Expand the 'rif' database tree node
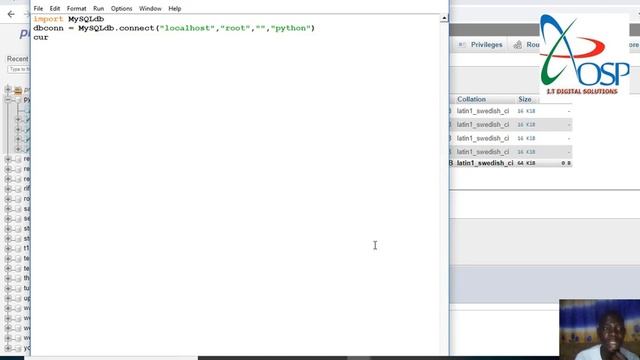Viewport: 640px width, 360px height. pos(8,189)
